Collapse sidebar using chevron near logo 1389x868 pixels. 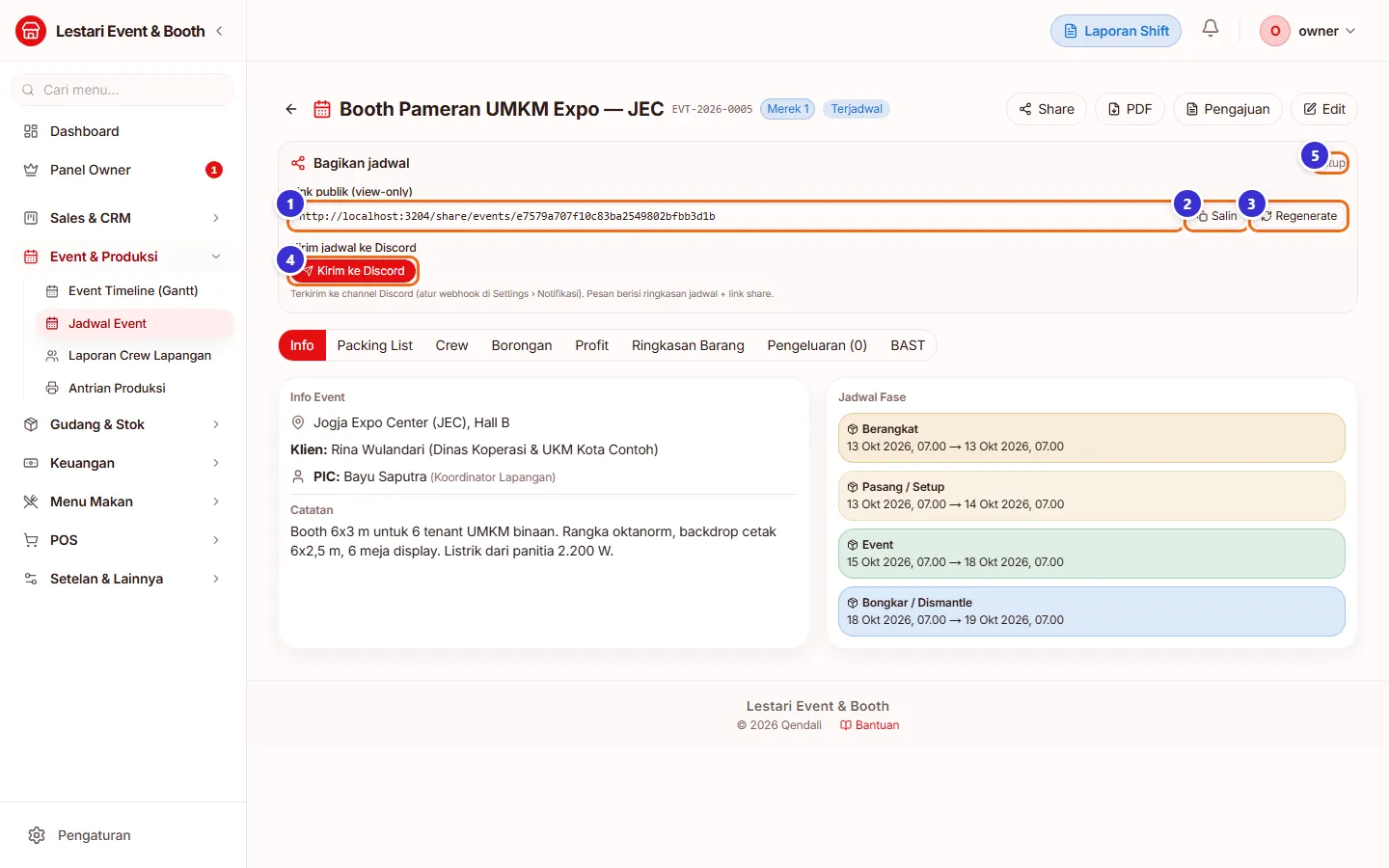click(219, 31)
